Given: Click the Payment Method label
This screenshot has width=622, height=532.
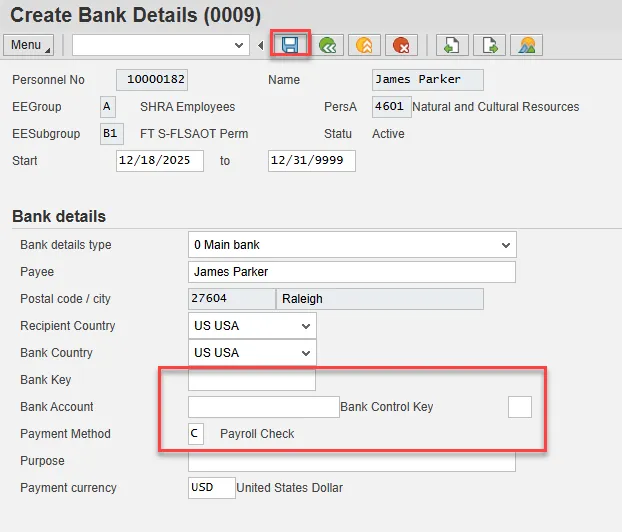Looking at the screenshot, I should pos(65,434).
